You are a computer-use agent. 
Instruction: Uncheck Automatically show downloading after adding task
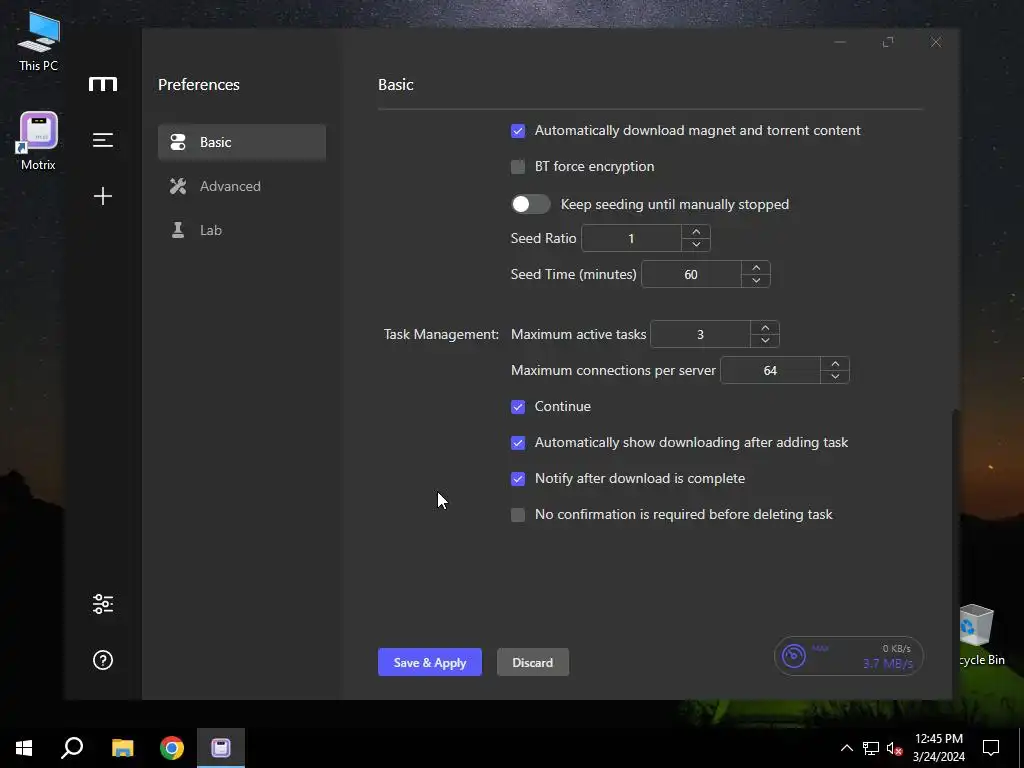[x=518, y=443]
